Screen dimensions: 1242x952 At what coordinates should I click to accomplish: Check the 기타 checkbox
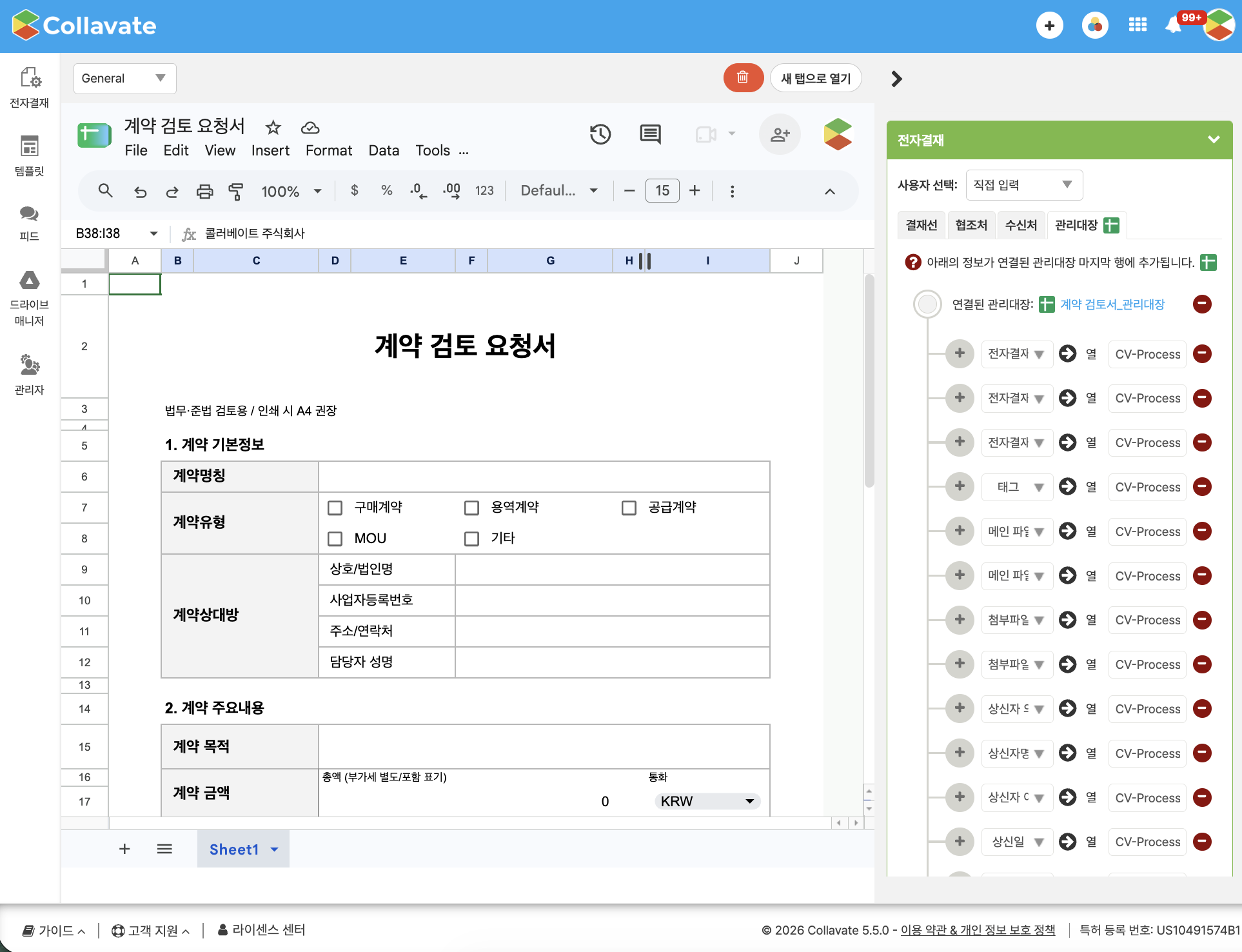tap(471, 539)
